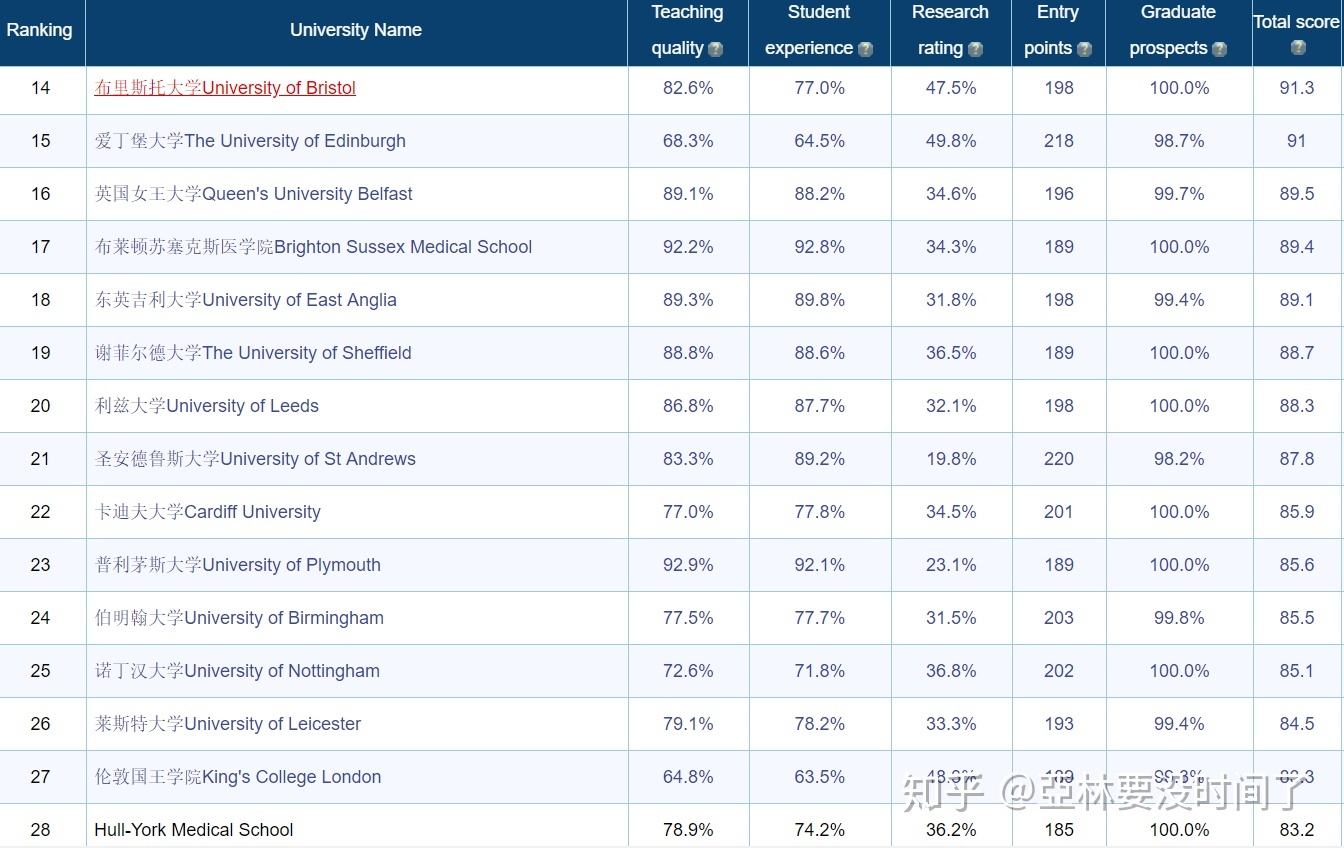Select Belfast graduate prospects 99.7%
The width and height of the screenshot is (1344, 848).
click(x=1179, y=194)
